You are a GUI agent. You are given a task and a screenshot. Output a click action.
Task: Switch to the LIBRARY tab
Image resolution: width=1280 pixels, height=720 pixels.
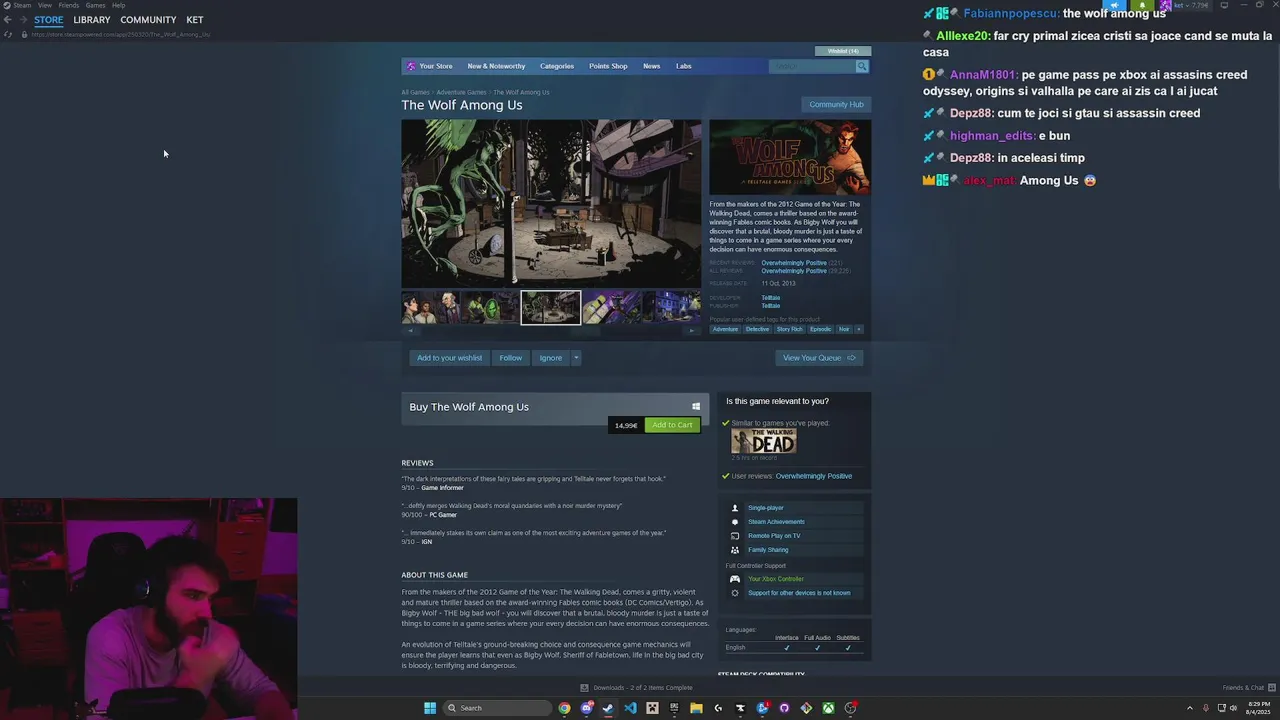point(92,20)
